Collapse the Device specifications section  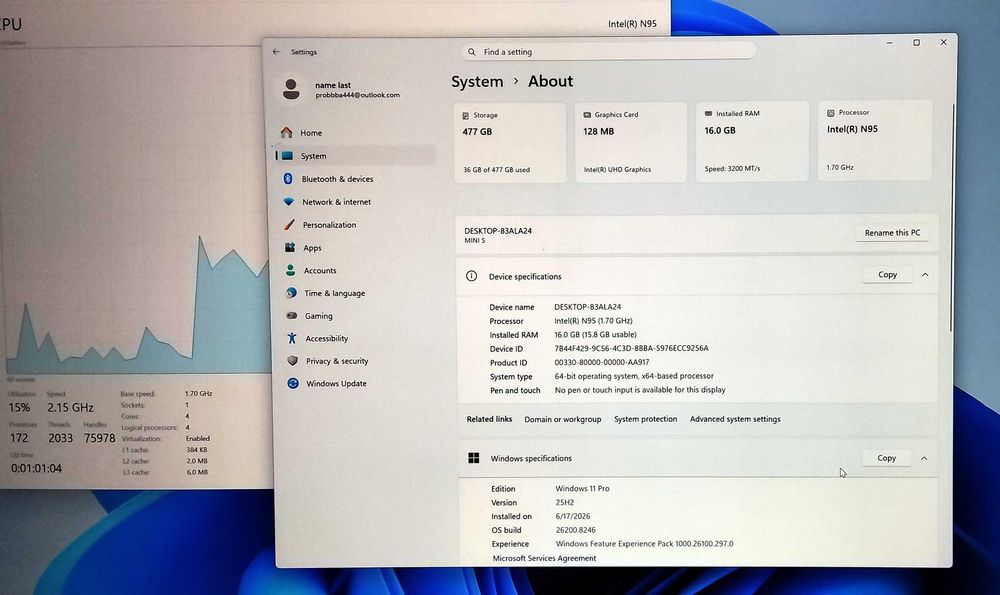(x=925, y=275)
